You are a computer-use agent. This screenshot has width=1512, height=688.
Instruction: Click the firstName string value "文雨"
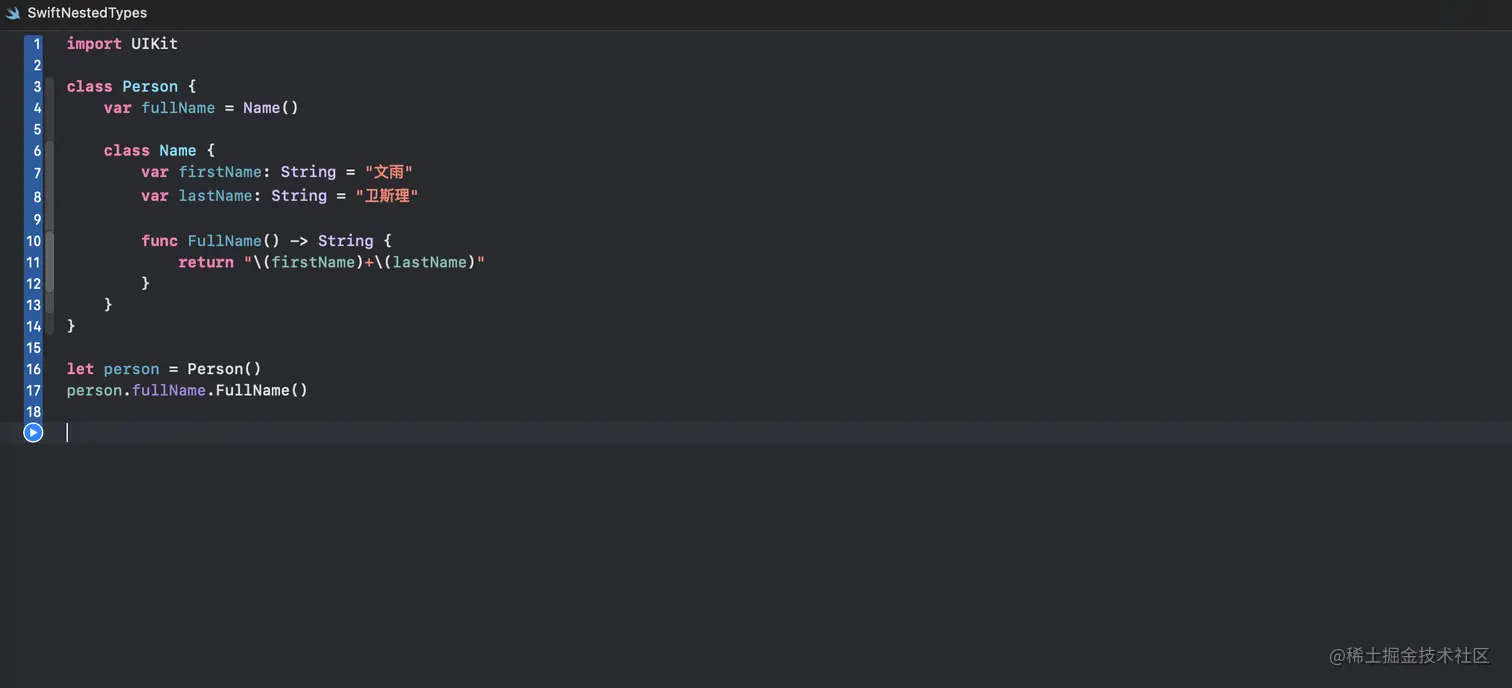point(389,172)
